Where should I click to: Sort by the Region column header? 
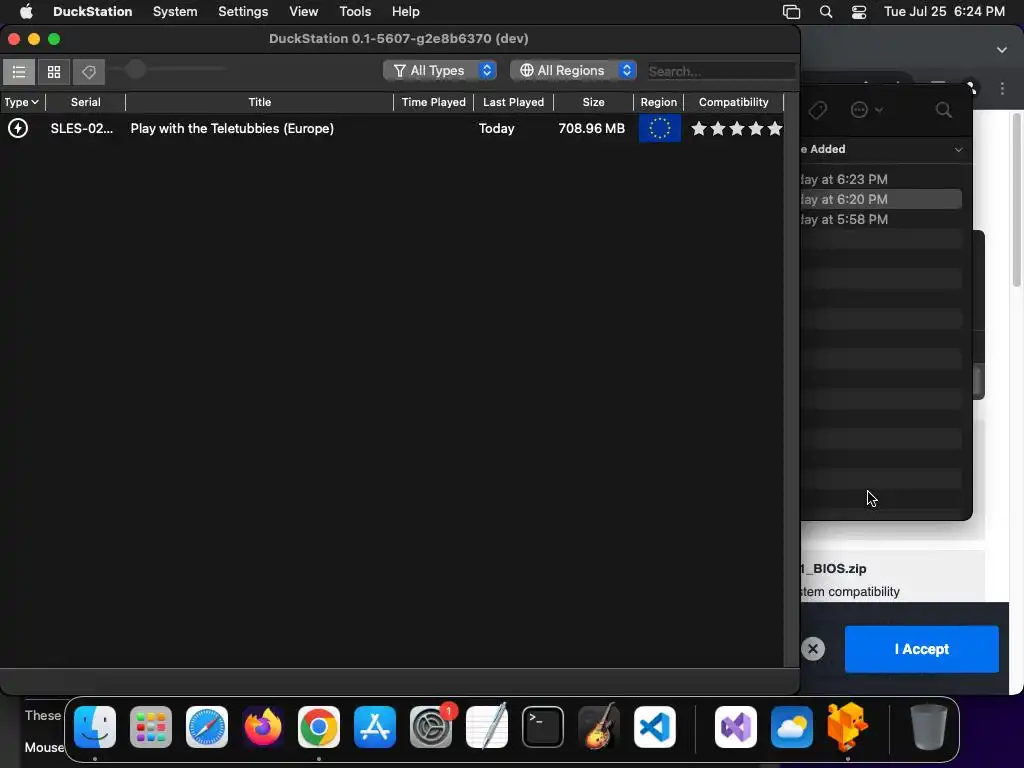658,102
